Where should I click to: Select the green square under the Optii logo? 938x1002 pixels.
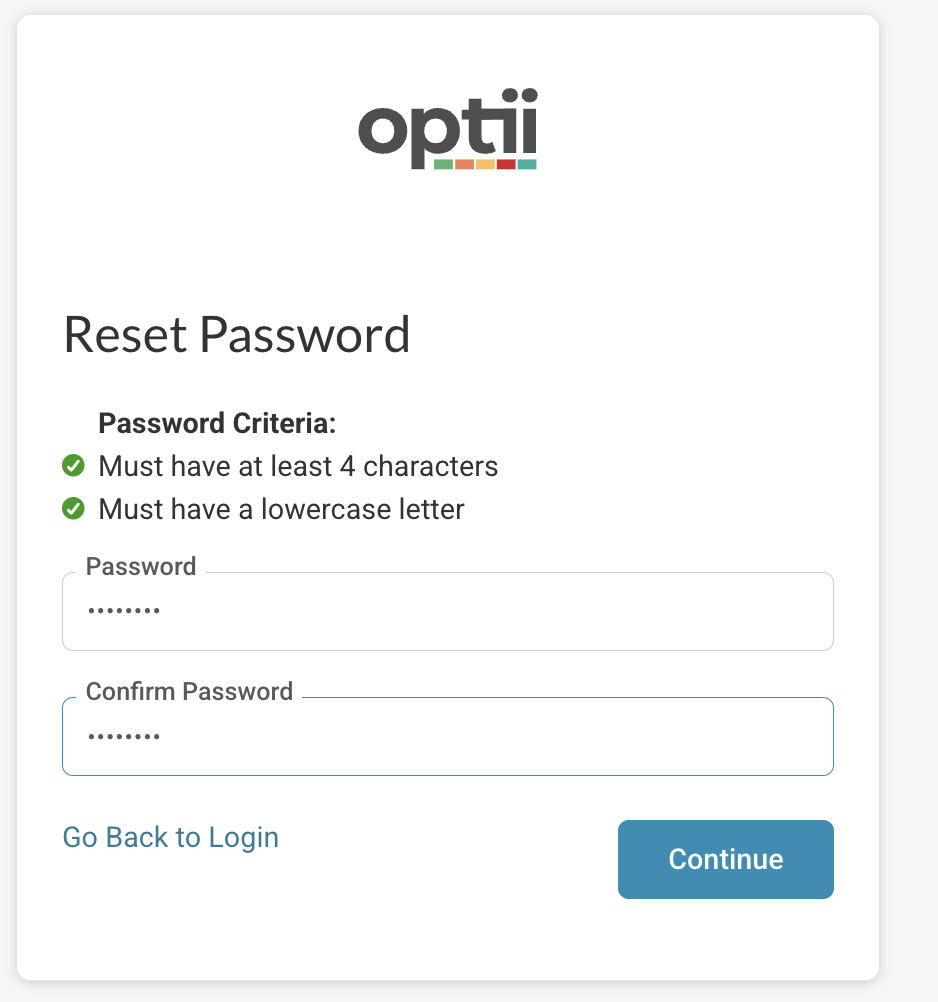[444, 164]
